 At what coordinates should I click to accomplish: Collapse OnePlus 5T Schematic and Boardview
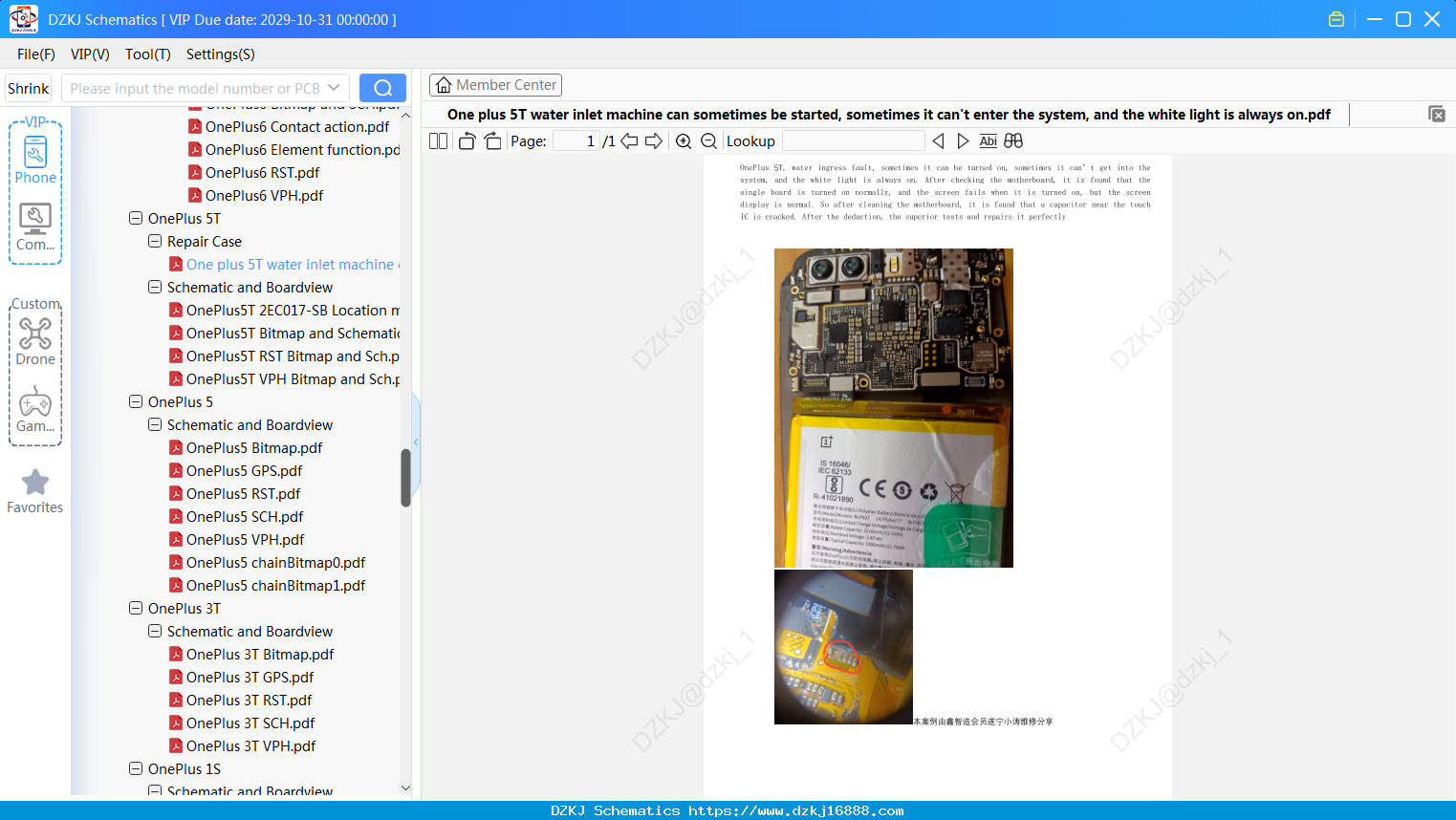155,287
